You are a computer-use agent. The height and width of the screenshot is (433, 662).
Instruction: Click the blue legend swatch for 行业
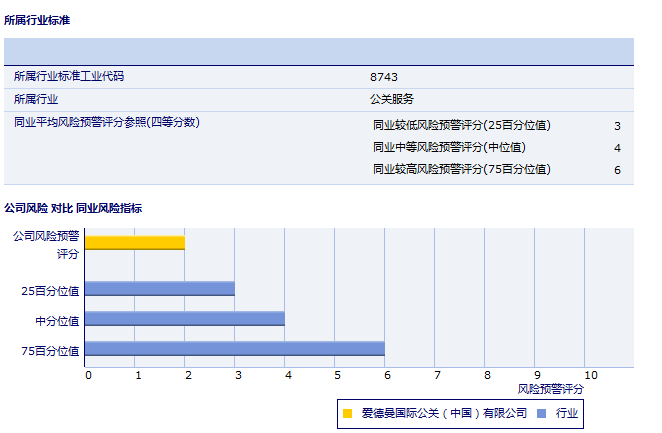pos(541,412)
